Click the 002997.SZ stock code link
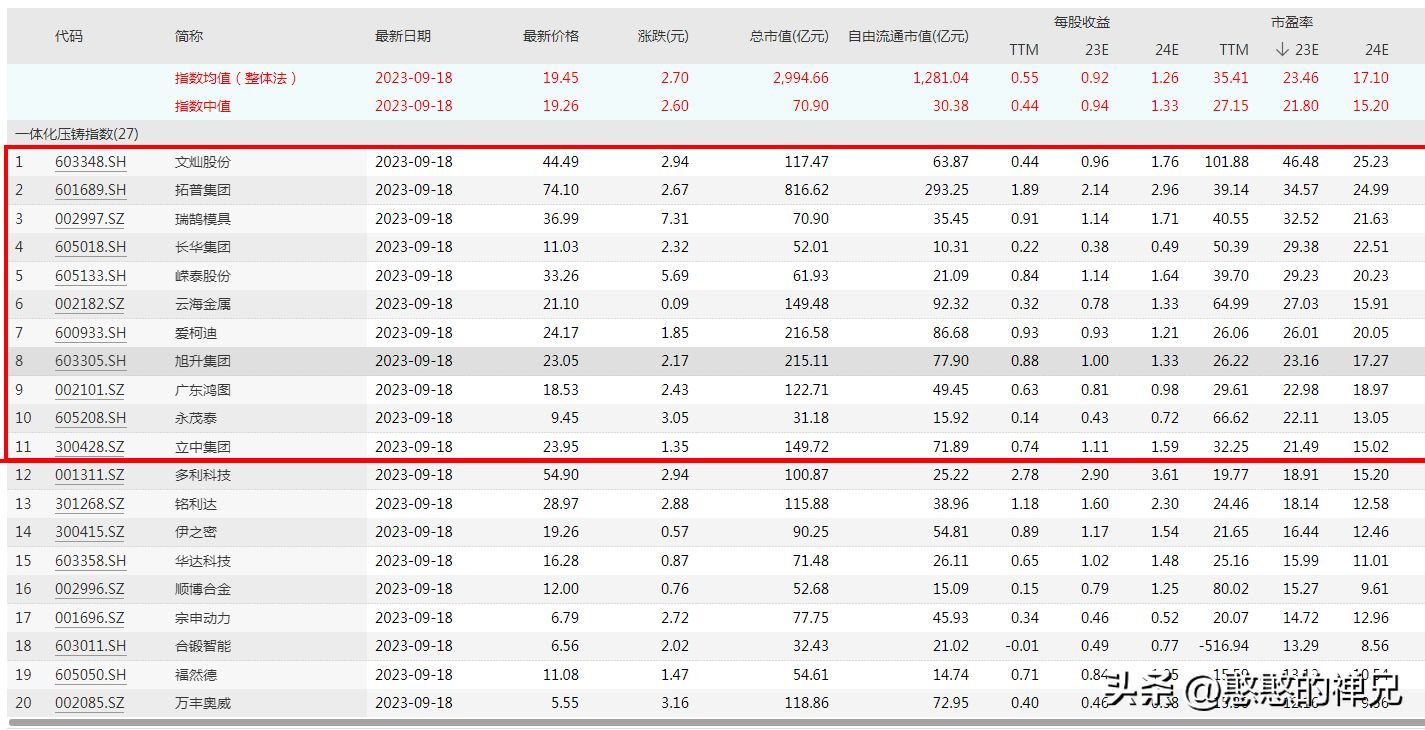 tap(90, 219)
